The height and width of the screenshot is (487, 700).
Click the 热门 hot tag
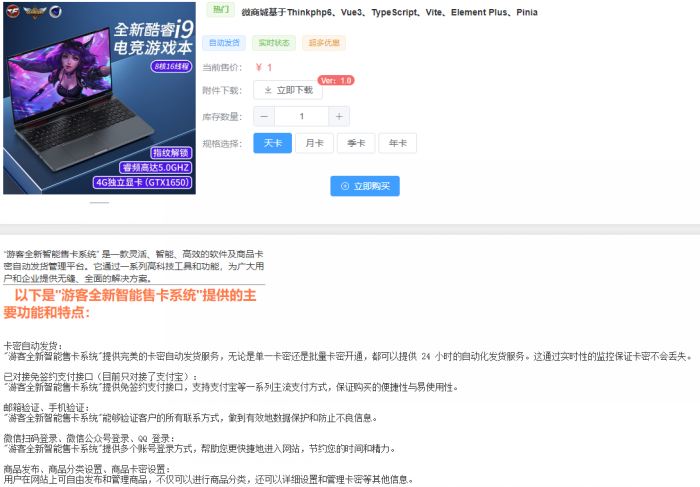click(x=220, y=10)
